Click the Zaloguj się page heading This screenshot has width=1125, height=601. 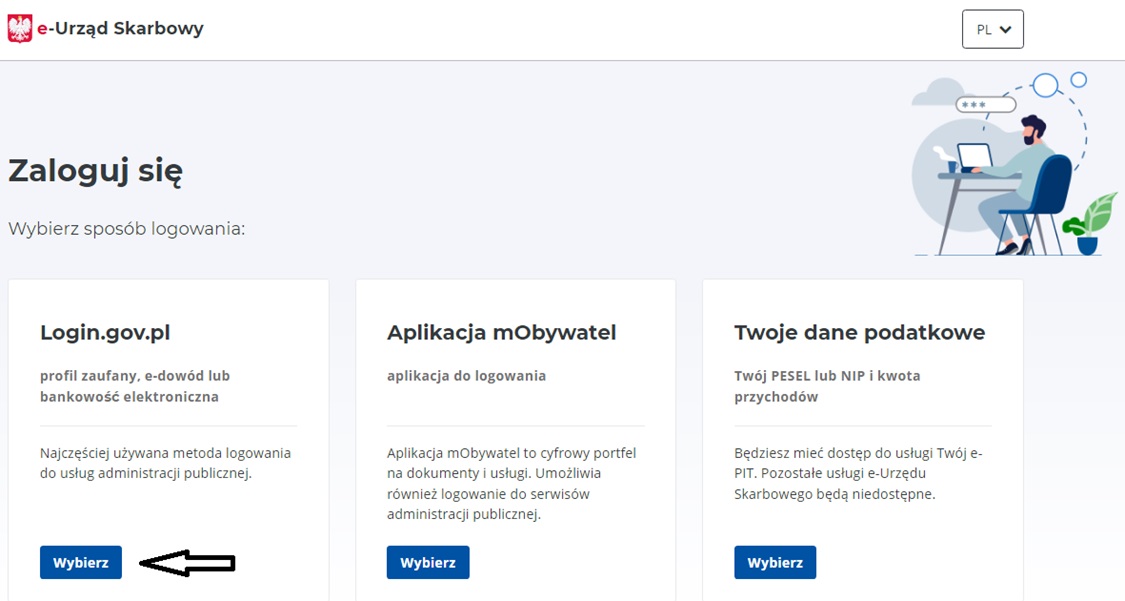pyautogui.click(x=95, y=171)
